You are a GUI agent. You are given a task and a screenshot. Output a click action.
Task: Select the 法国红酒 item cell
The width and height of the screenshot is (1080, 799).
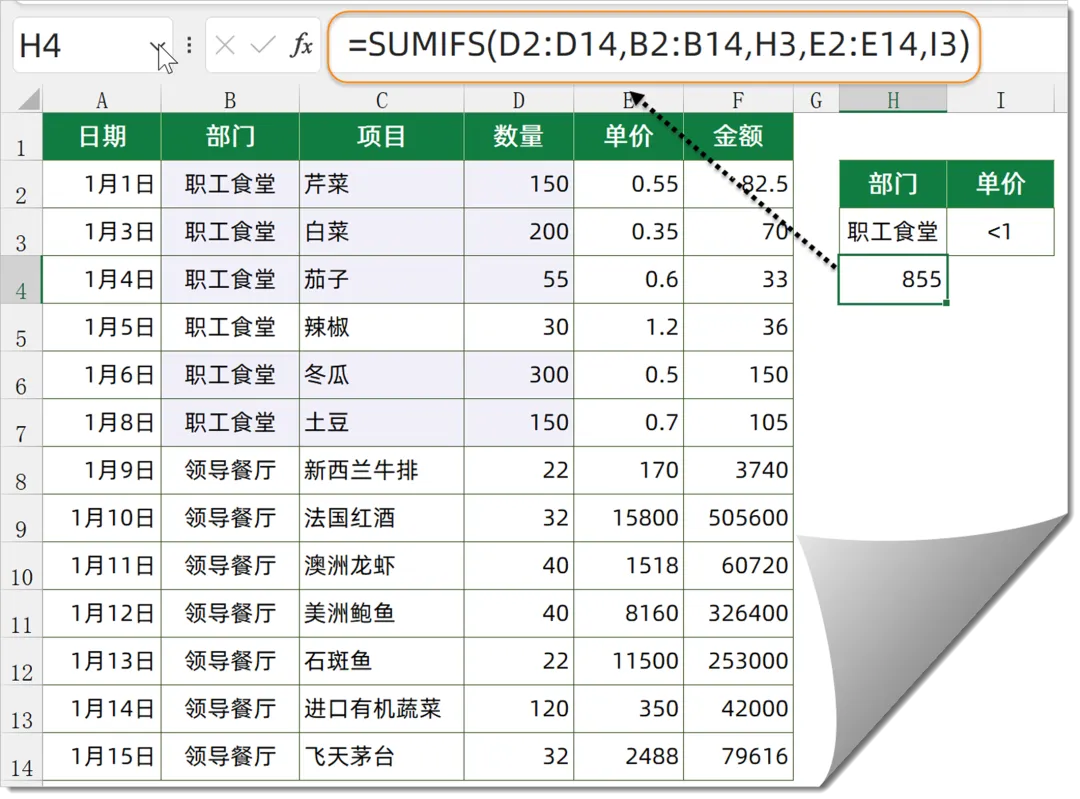point(381,518)
